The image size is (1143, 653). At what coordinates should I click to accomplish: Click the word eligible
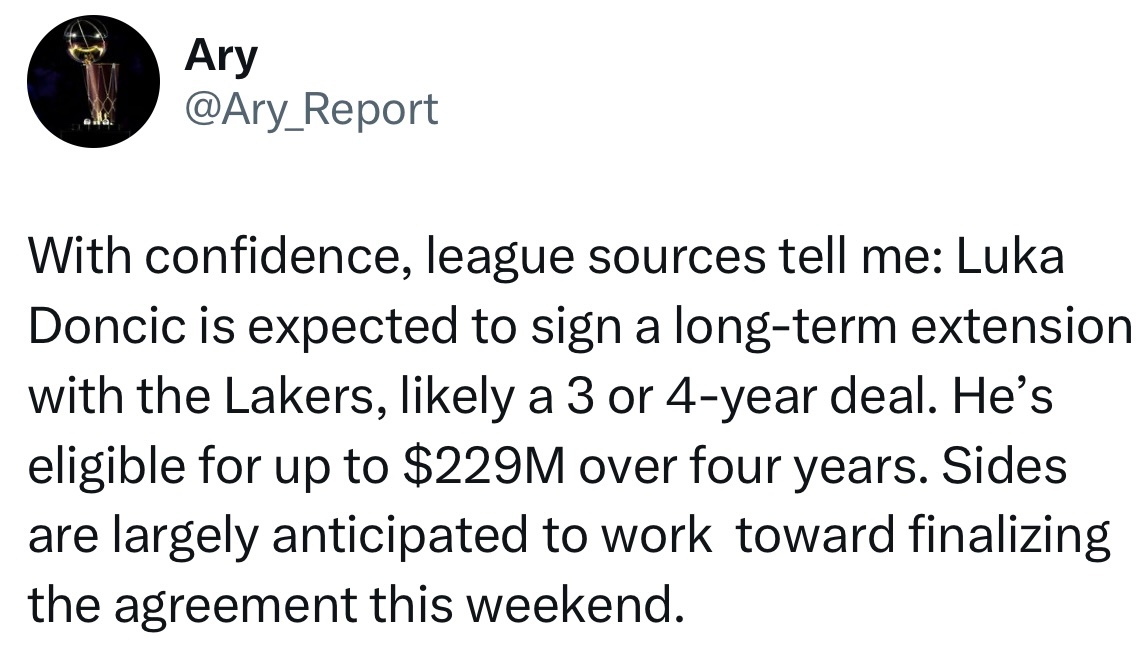[x=104, y=466]
